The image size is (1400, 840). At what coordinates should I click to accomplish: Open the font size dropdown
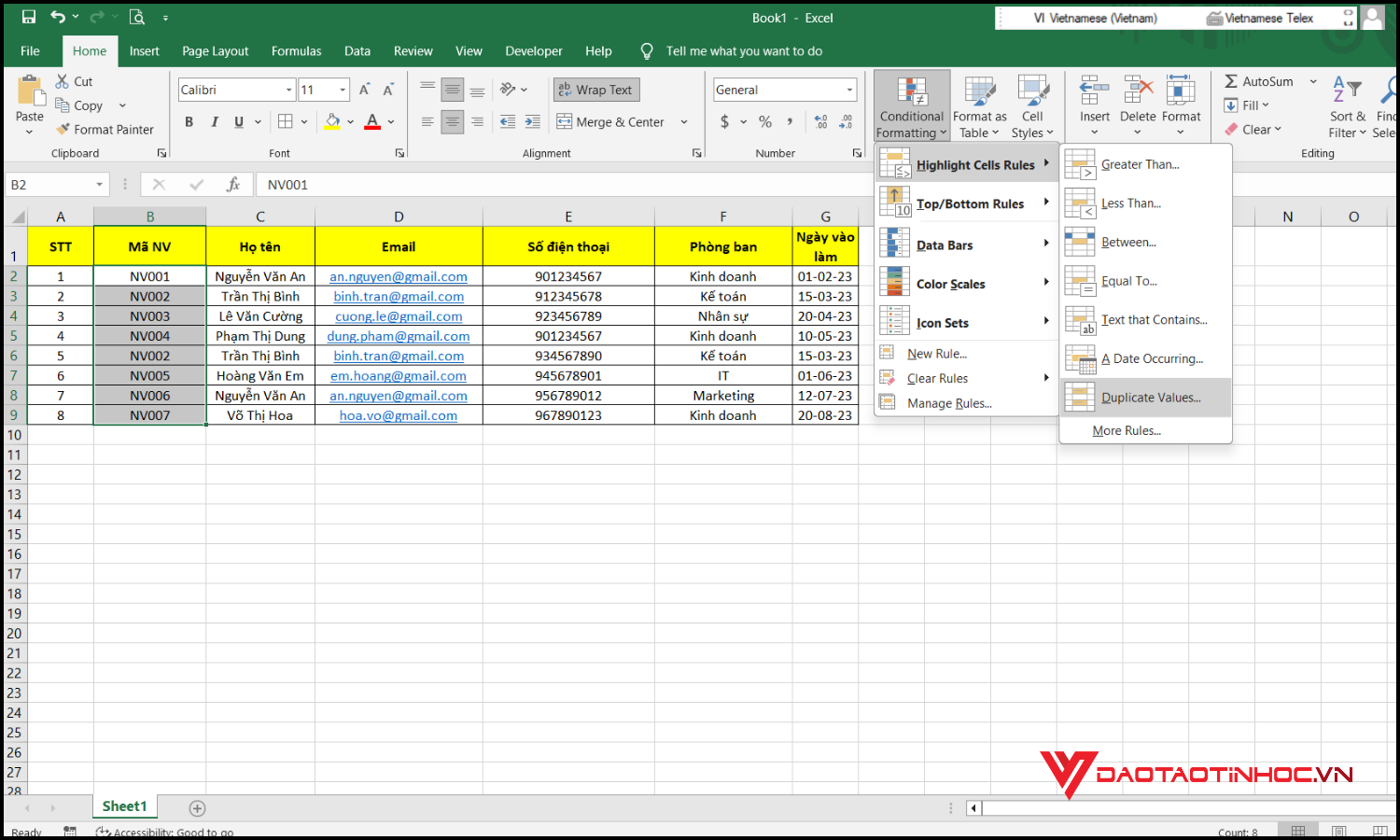[x=343, y=90]
